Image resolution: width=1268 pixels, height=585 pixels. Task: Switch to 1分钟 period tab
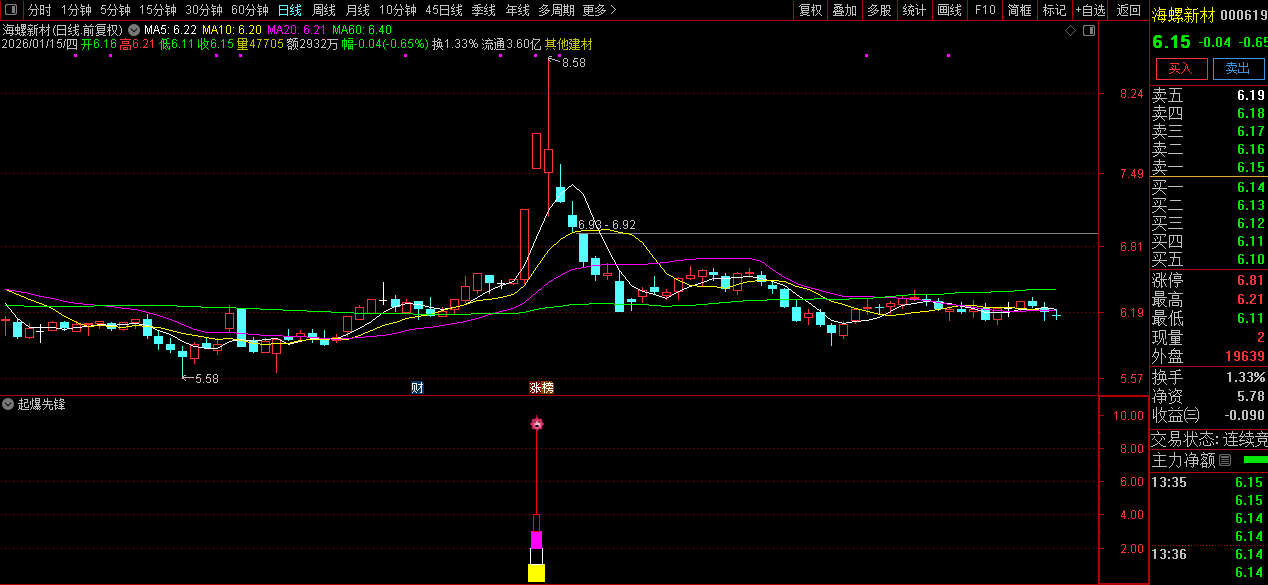(76, 10)
